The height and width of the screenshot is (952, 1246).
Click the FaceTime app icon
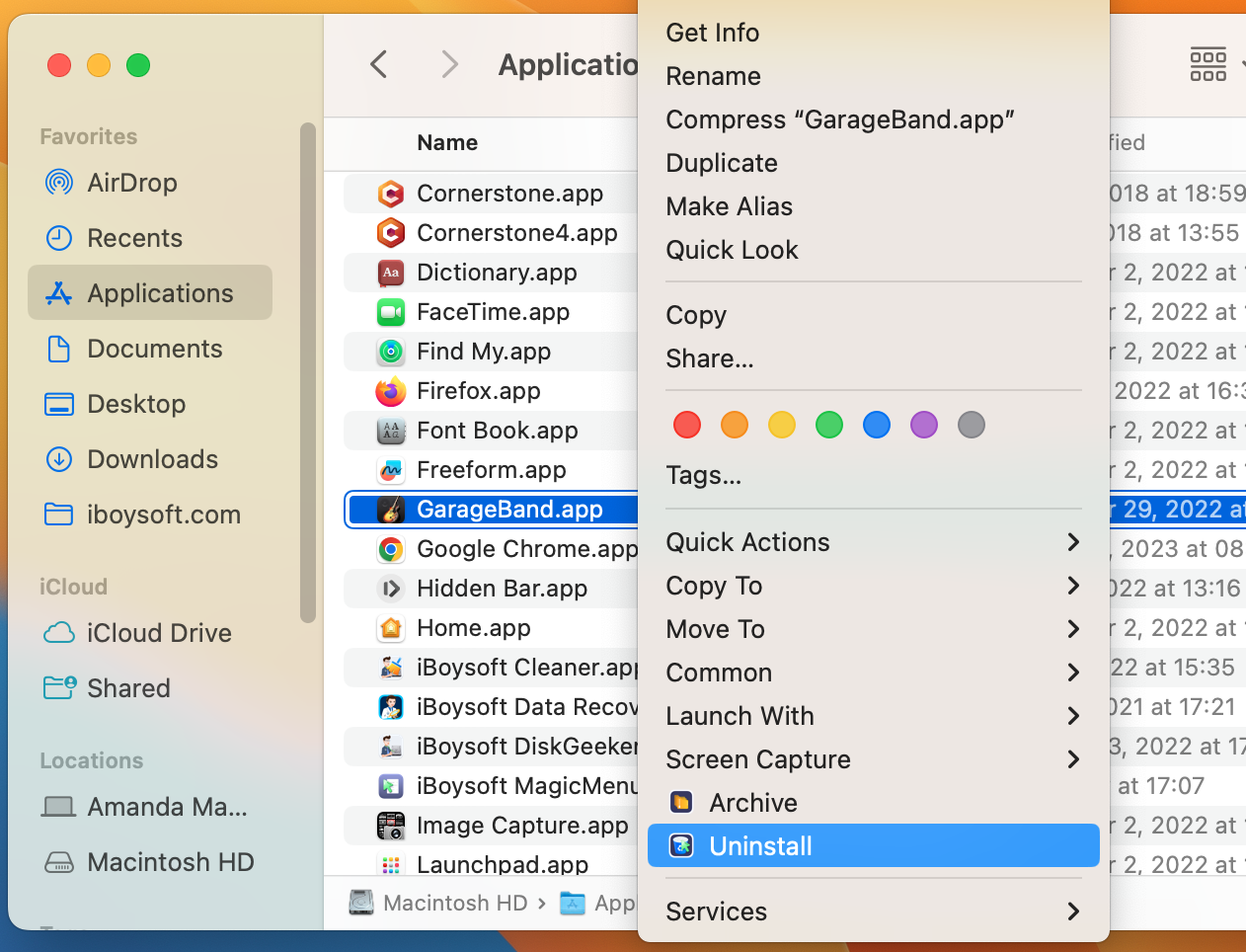(x=391, y=313)
